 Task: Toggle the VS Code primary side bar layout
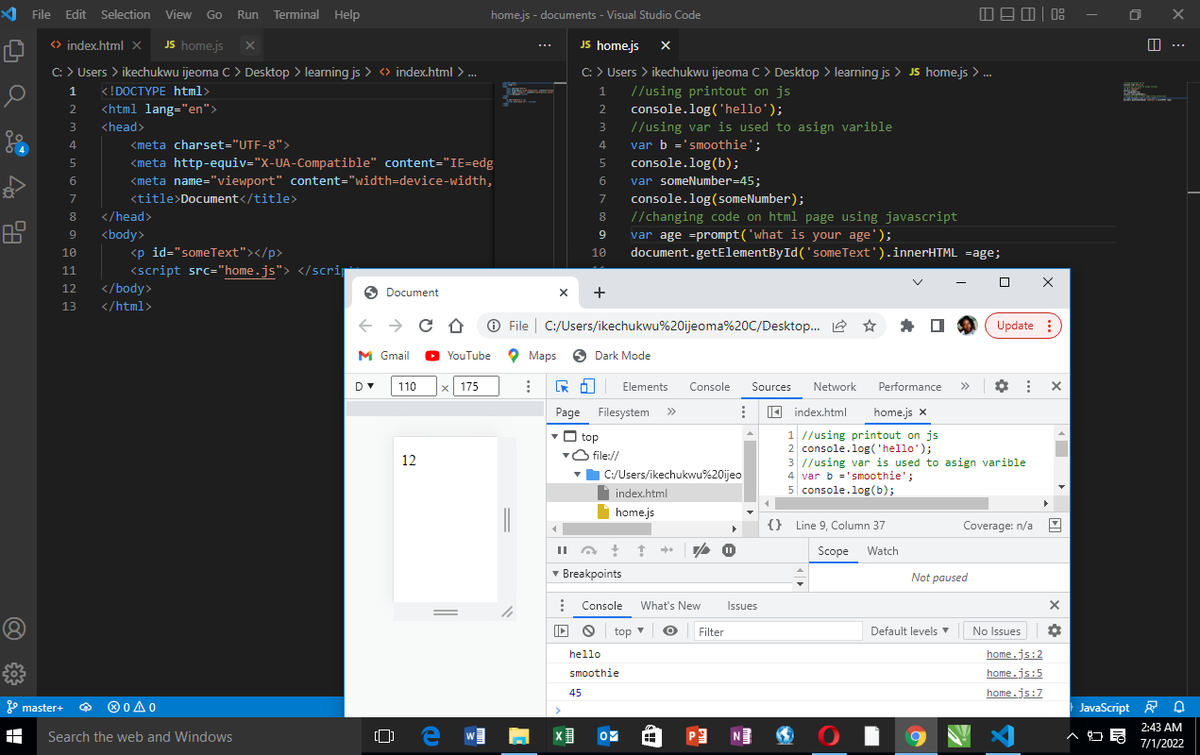tap(988, 15)
